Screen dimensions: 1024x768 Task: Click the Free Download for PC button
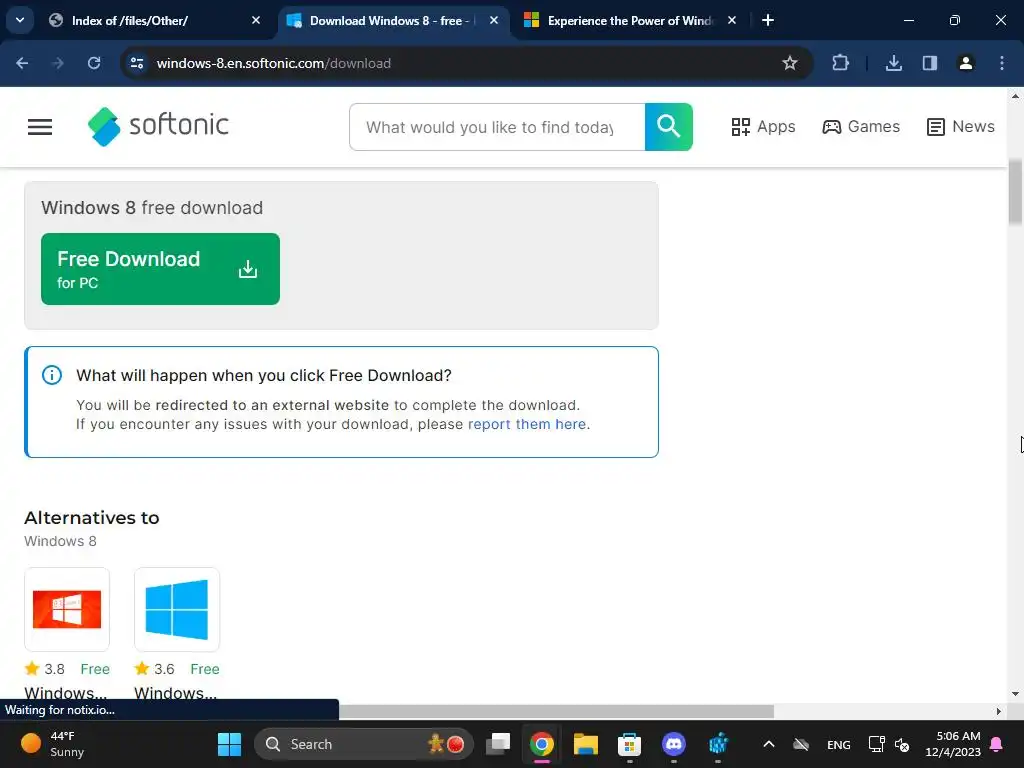click(160, 269)
